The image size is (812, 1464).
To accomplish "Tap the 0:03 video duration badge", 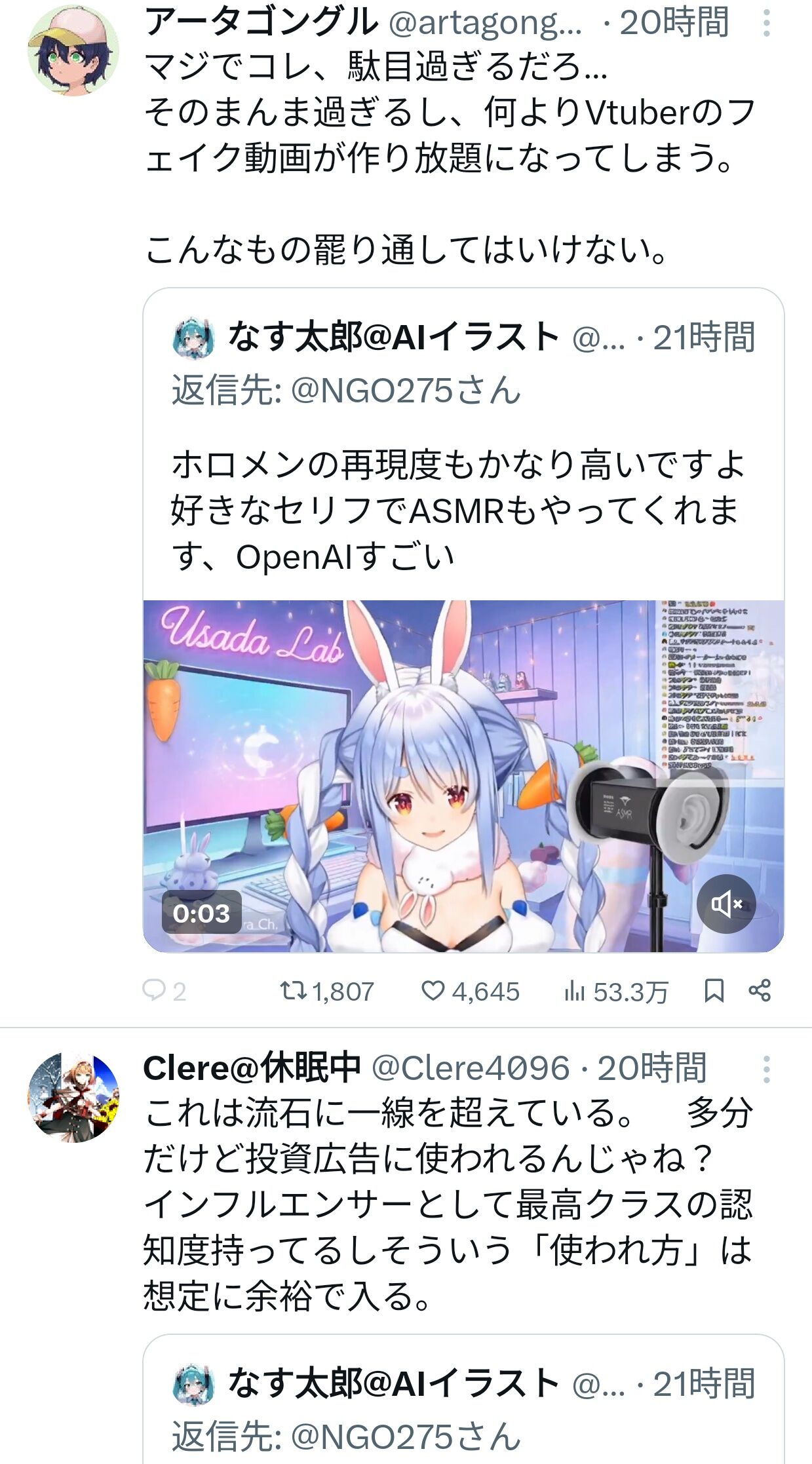I will 201,912.
